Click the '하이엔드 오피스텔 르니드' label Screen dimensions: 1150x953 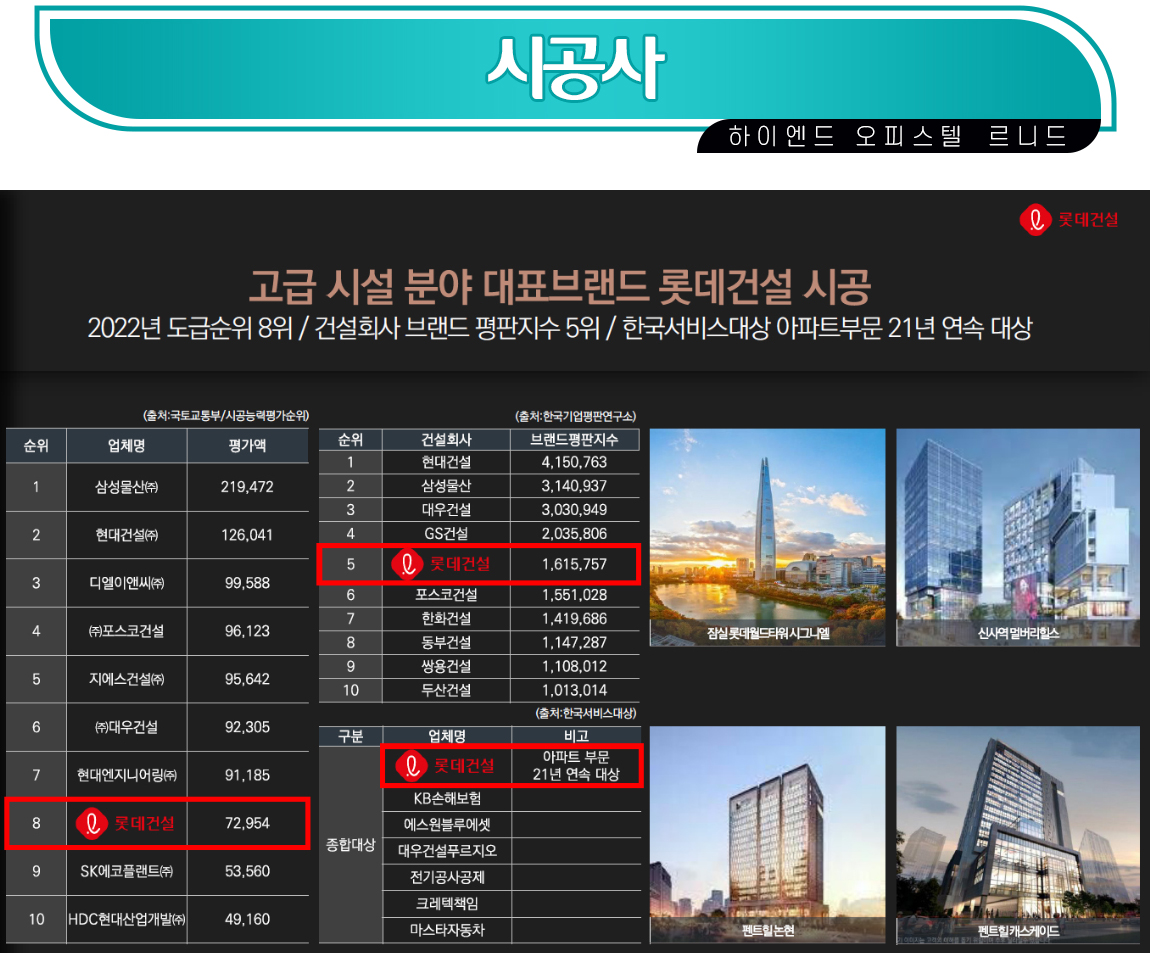(897, 136)
